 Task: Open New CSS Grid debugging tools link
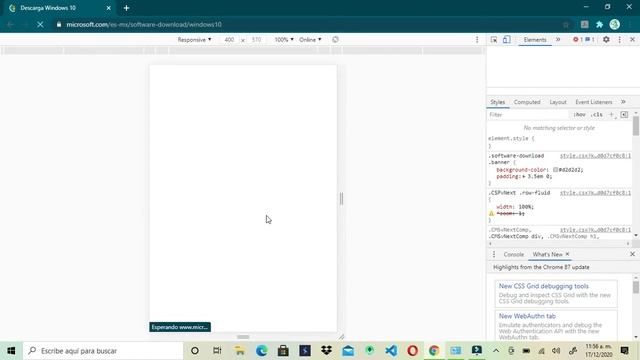pos(543,286)
